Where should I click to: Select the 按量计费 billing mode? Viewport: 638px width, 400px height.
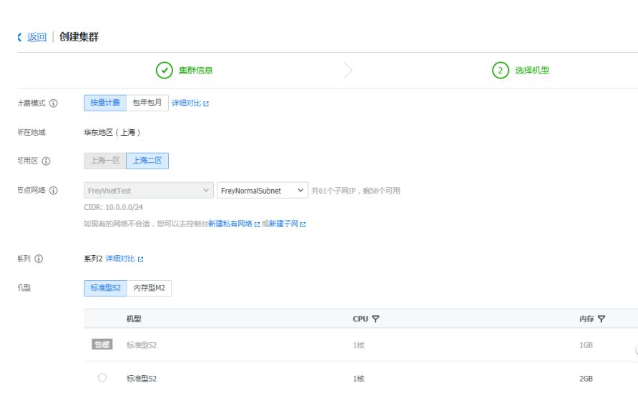coord(105,102)
